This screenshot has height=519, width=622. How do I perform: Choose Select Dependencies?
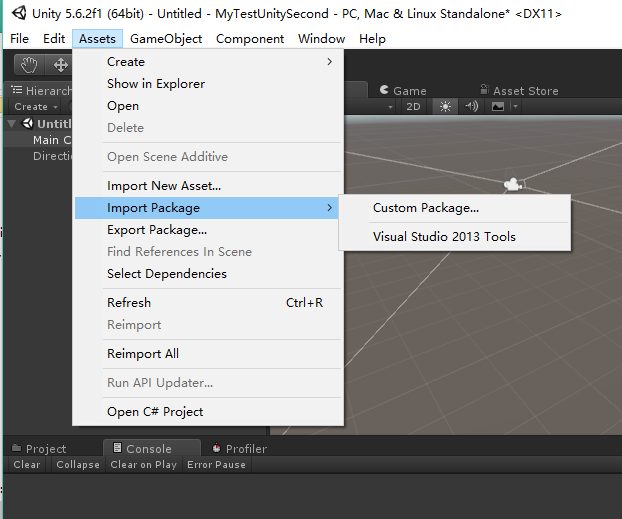[x=208, y=274]
